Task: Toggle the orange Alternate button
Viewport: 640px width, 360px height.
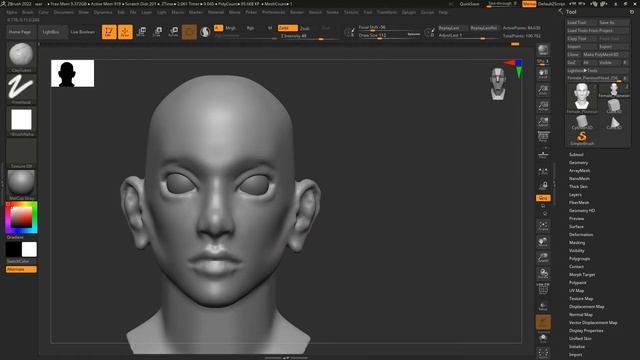Action: (x=21, y=269)
